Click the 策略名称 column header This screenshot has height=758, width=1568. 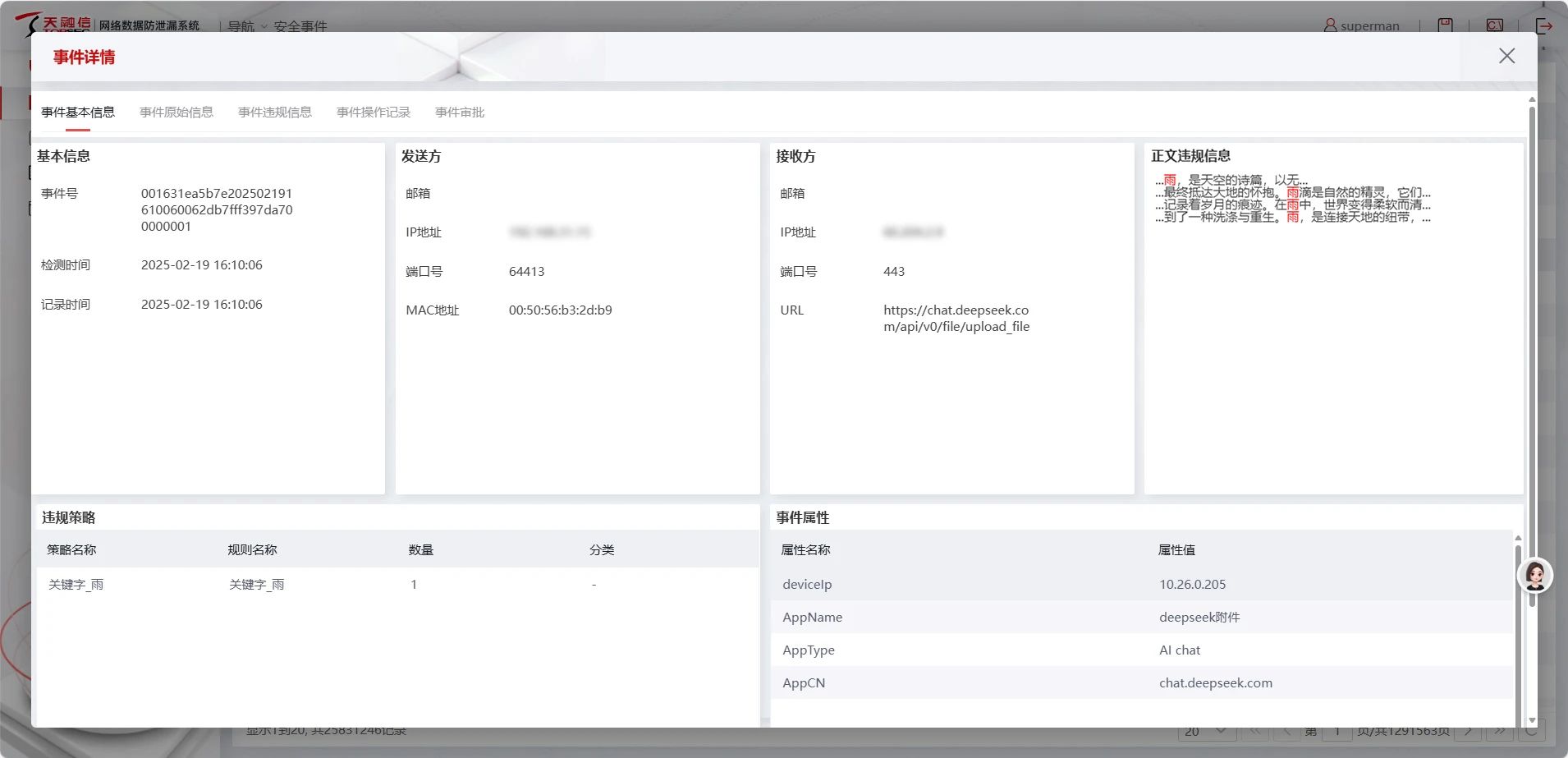(71, 550)
